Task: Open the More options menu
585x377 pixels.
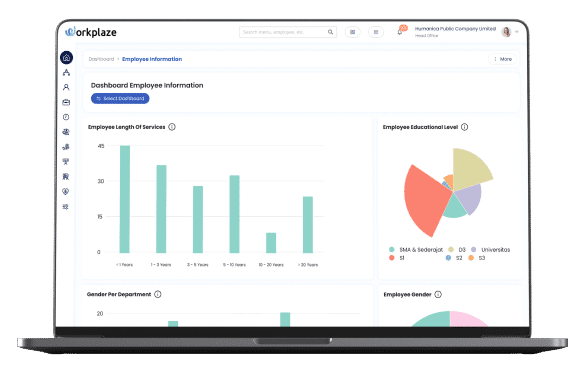Action: [503, 59]
